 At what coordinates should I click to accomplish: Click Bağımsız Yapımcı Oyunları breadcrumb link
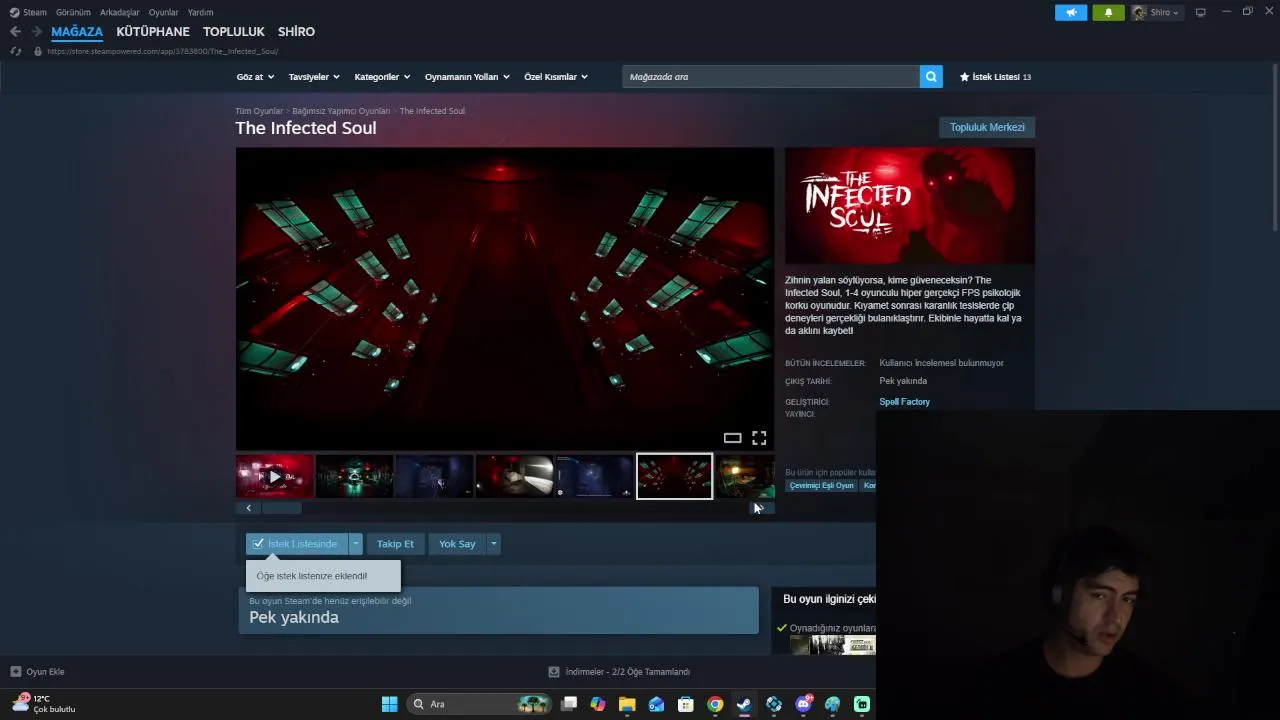(x=341, y=111)
